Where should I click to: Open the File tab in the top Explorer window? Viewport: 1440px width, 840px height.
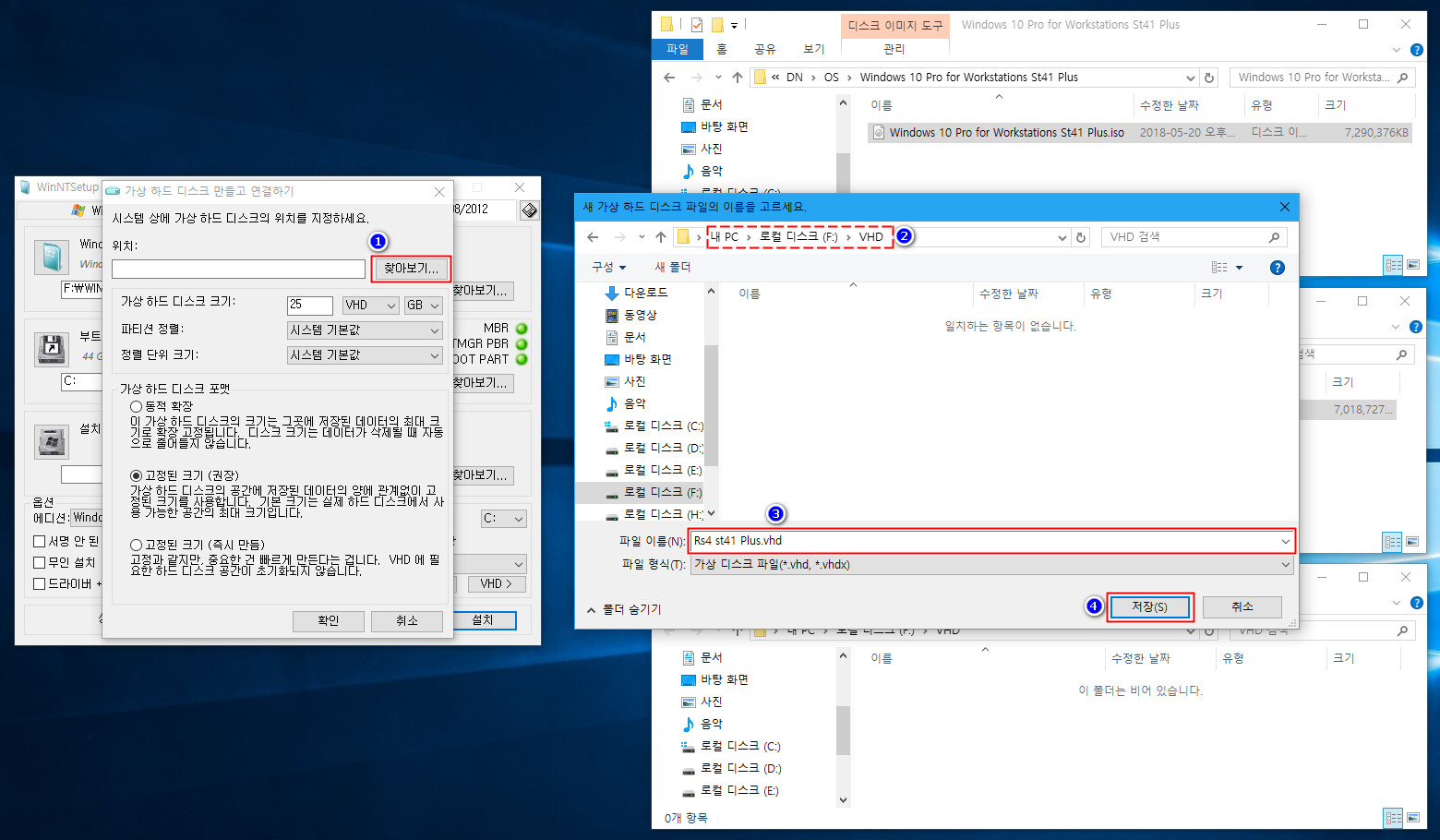tap(678, 49)
